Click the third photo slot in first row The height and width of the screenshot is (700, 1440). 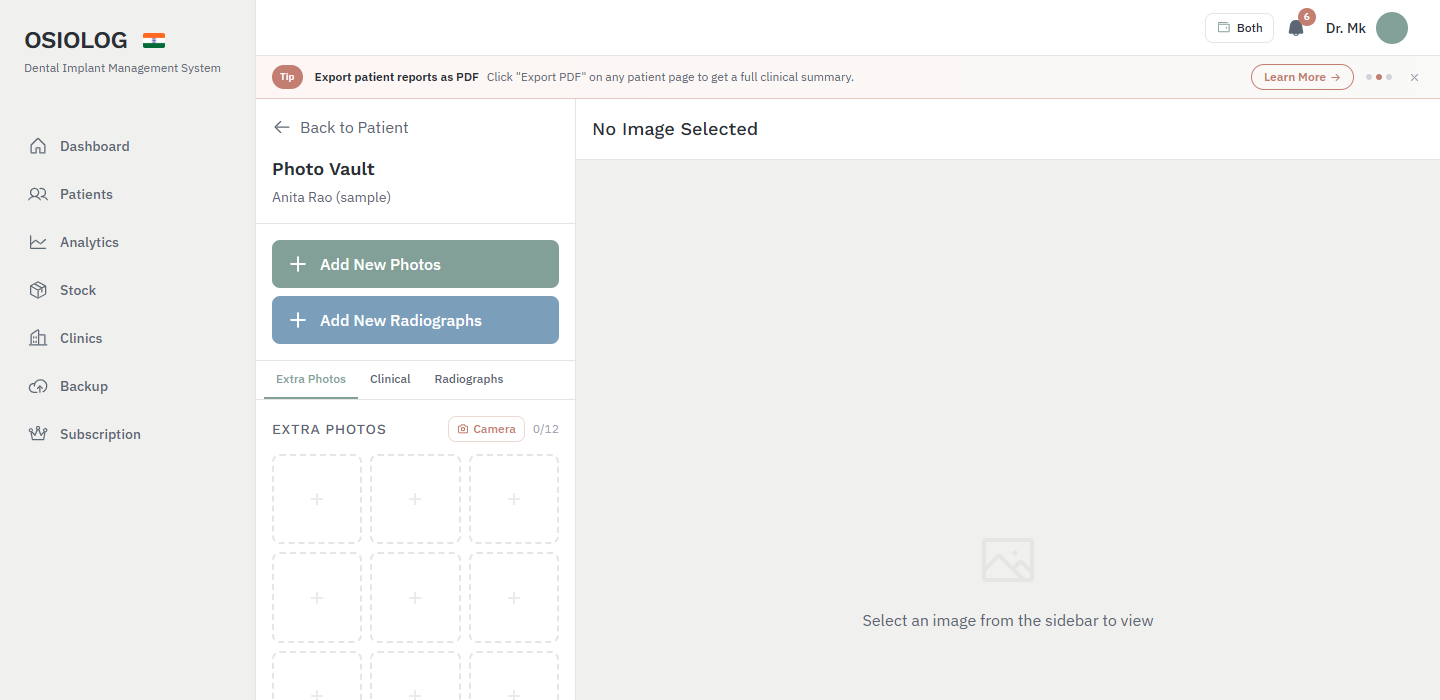click(x=514, y=499)
